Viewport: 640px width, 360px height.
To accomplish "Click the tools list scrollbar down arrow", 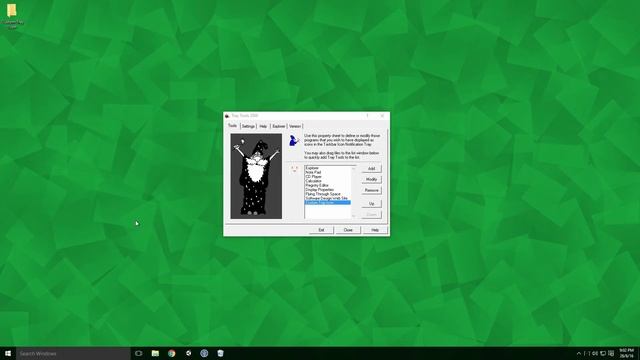I will (353, 216).
